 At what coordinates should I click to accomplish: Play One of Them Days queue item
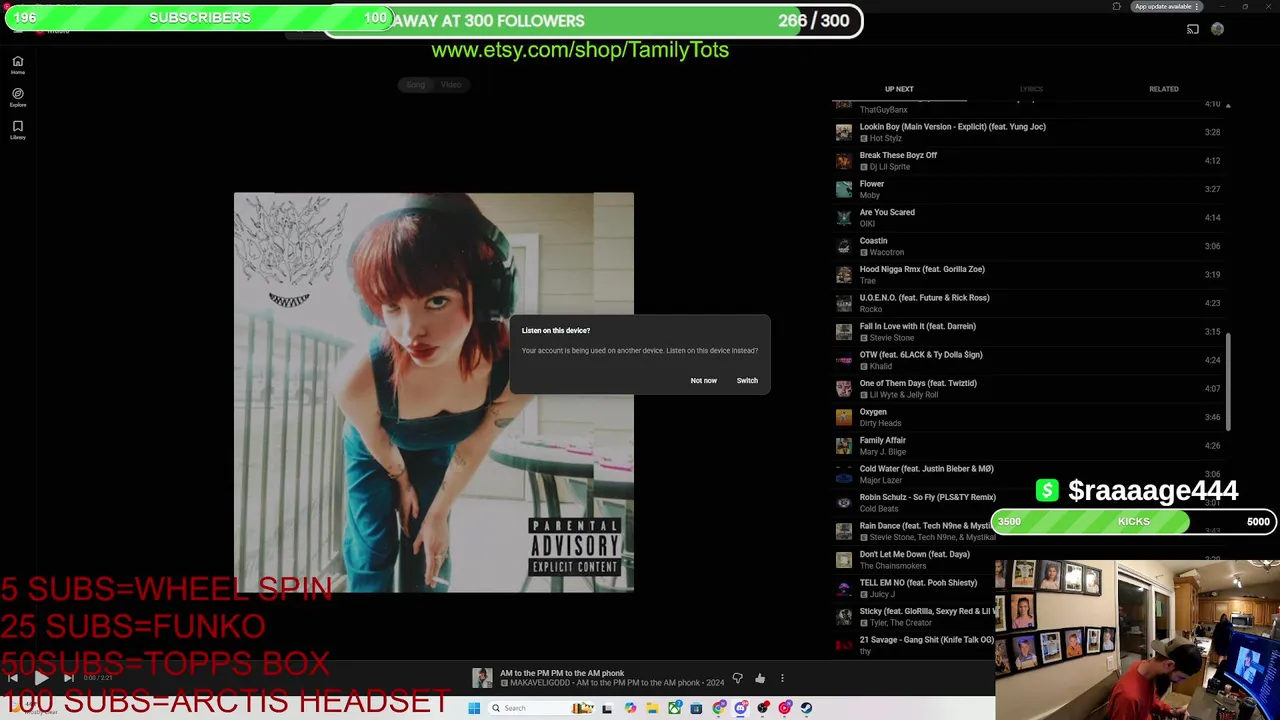[x=1027, y=388]
